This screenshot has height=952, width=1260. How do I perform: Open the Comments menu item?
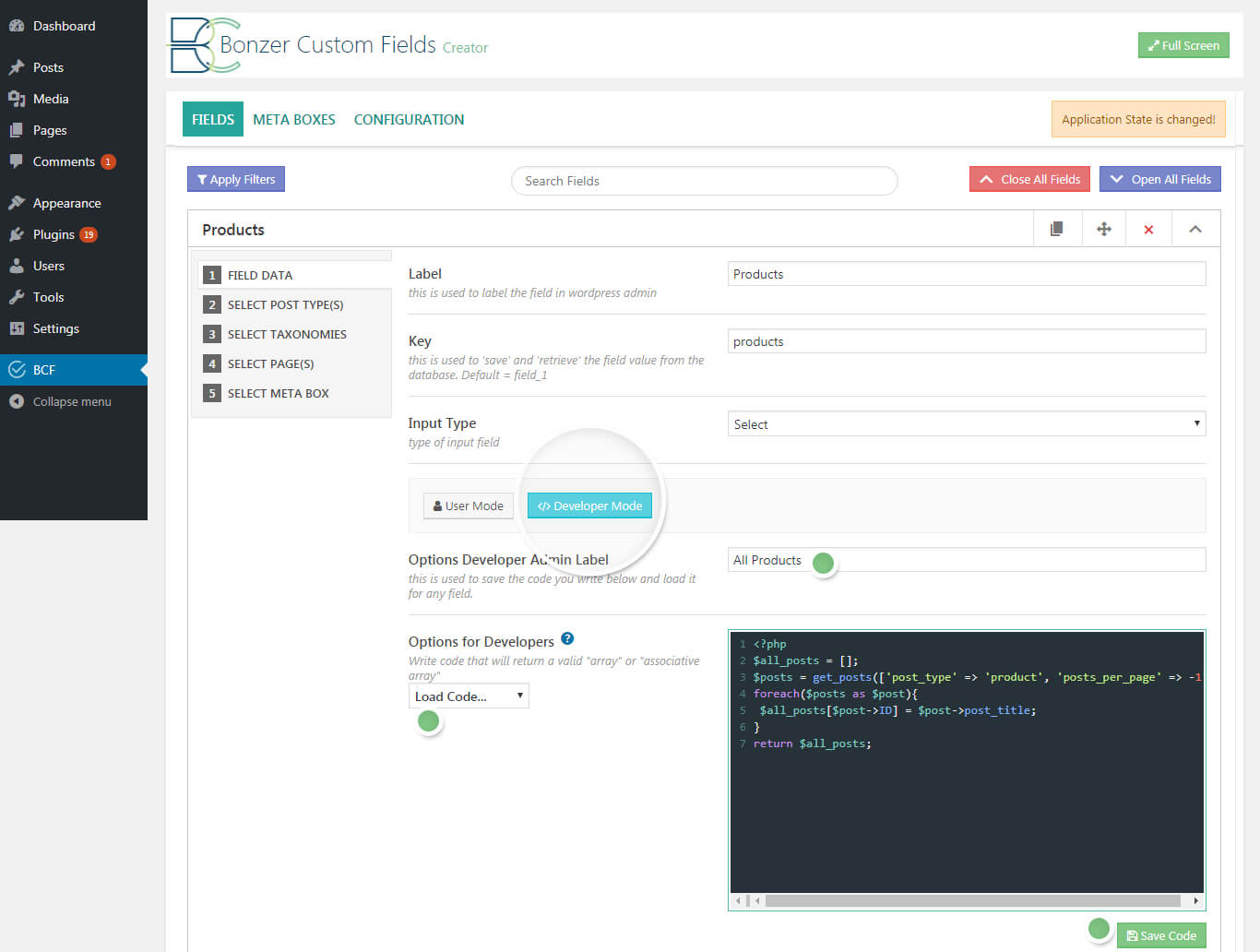tap(74, 161)
